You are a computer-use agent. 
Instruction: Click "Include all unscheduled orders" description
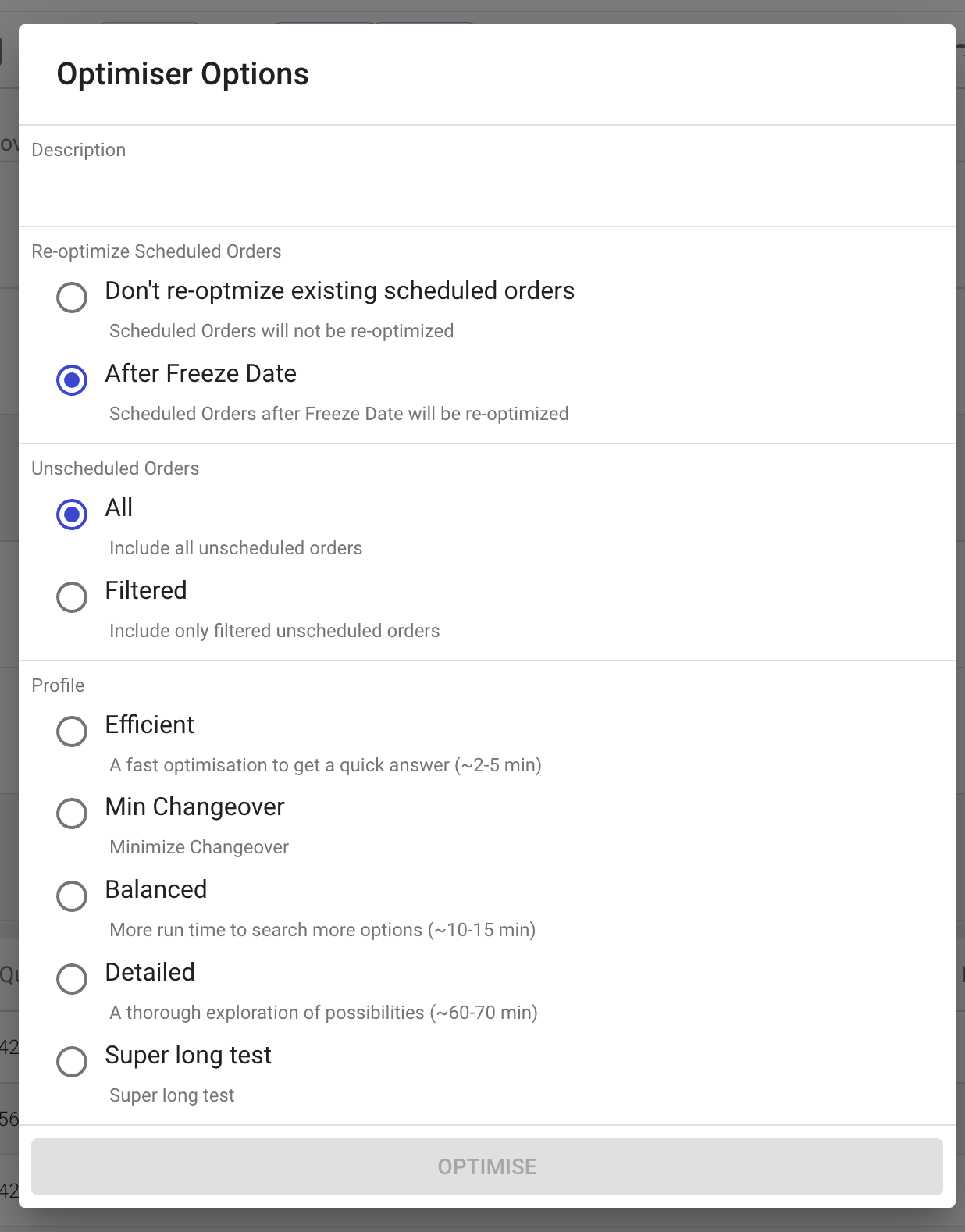point(236,548)
